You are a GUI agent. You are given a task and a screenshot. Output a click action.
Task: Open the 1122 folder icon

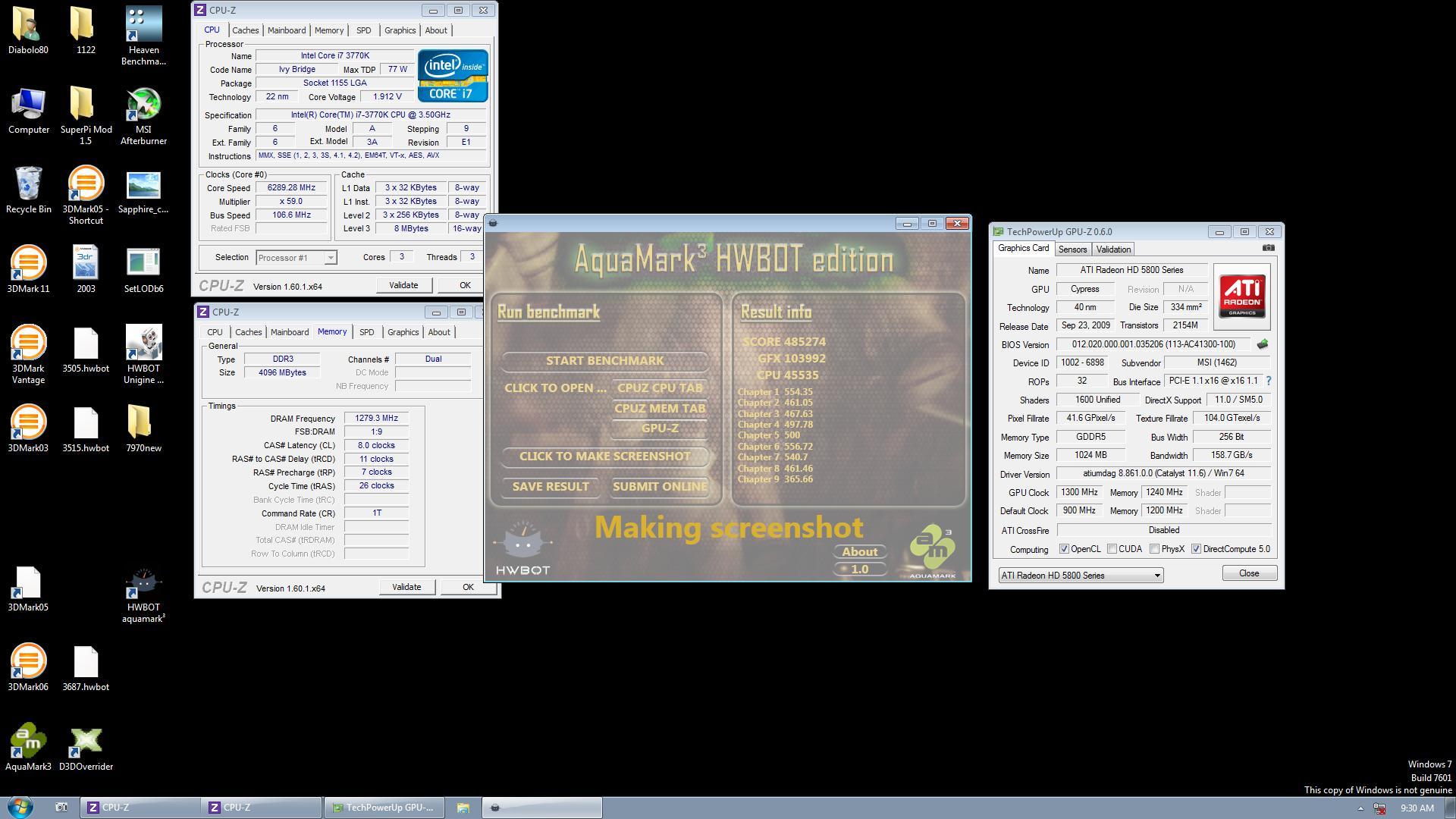tap(85, 30)
